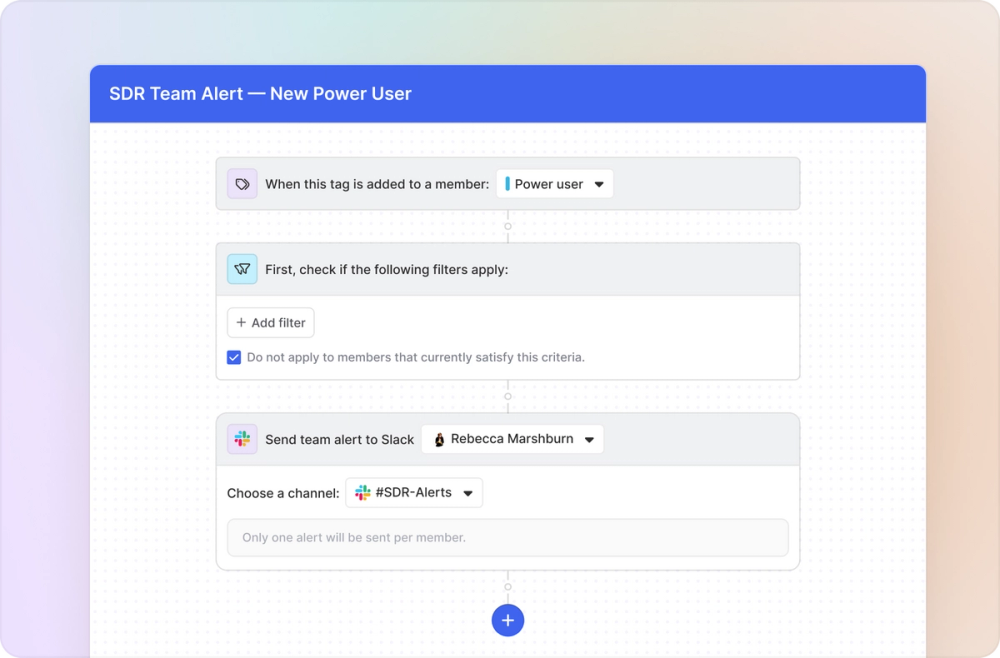This screenshot has height=658, width=1000.
Task: Click the 'Only one alert will be sent' field
Action: coord(508,537)
